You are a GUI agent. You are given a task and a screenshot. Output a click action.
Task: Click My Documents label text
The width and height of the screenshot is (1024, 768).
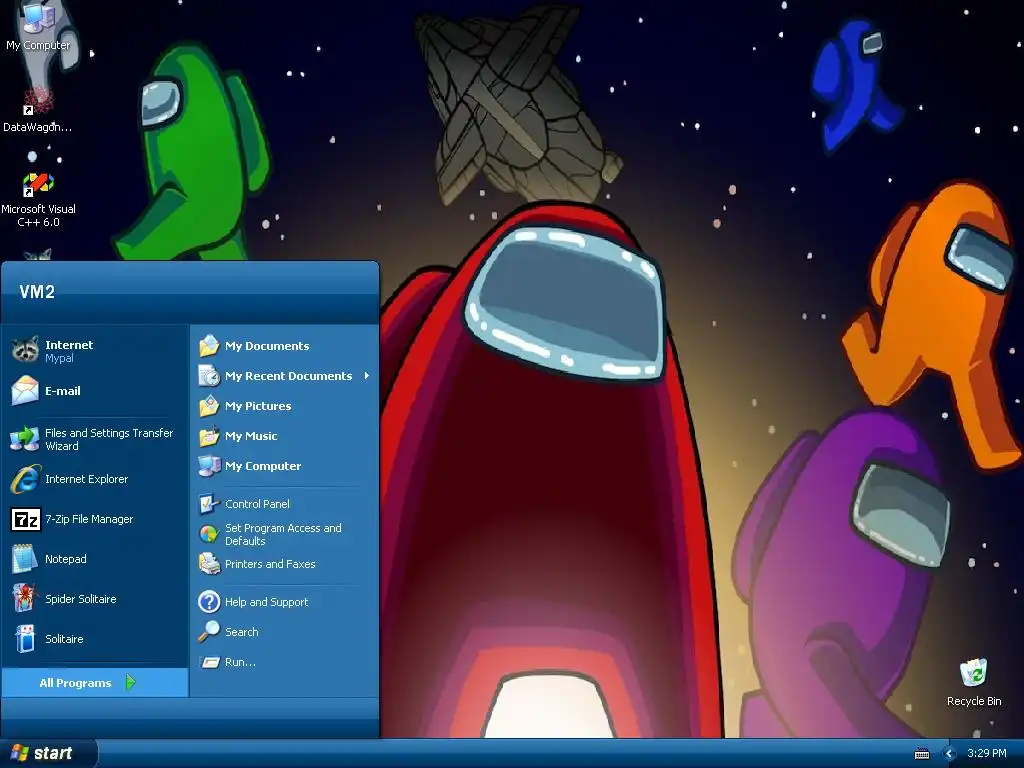pos(267,346)
